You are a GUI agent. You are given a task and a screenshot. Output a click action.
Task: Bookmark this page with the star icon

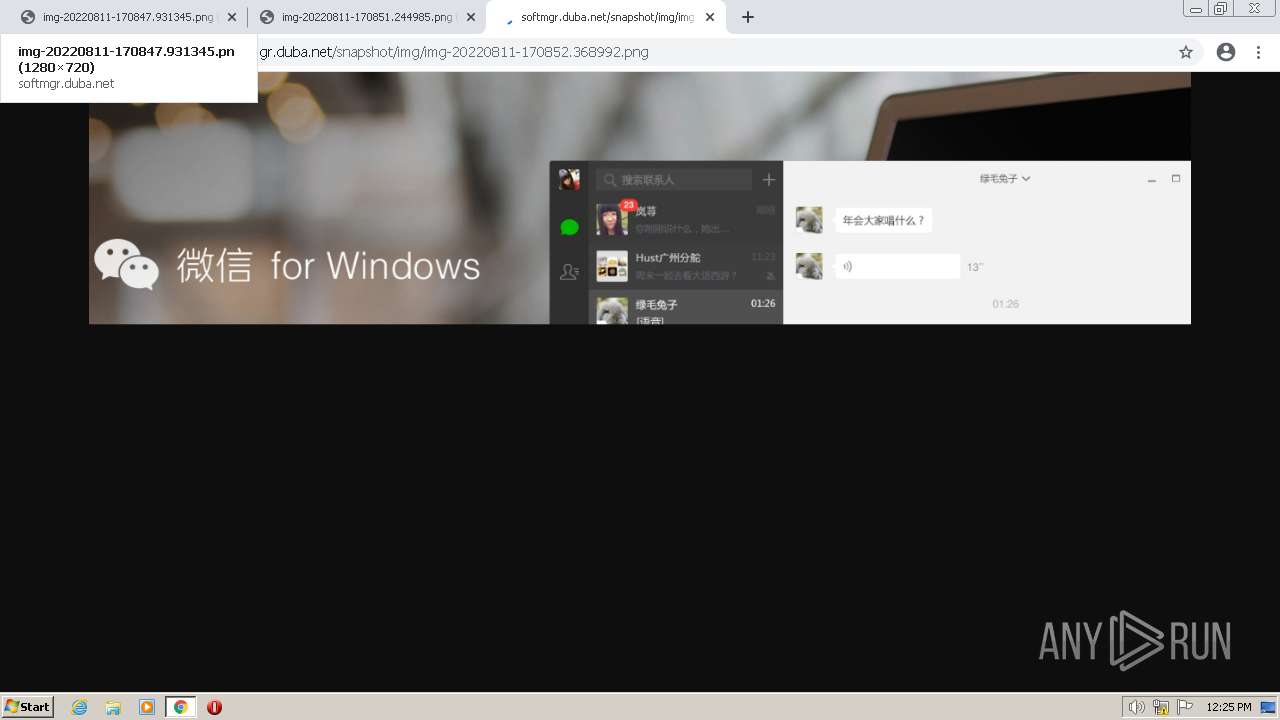pyautogui.click(x=1186, y=52)
